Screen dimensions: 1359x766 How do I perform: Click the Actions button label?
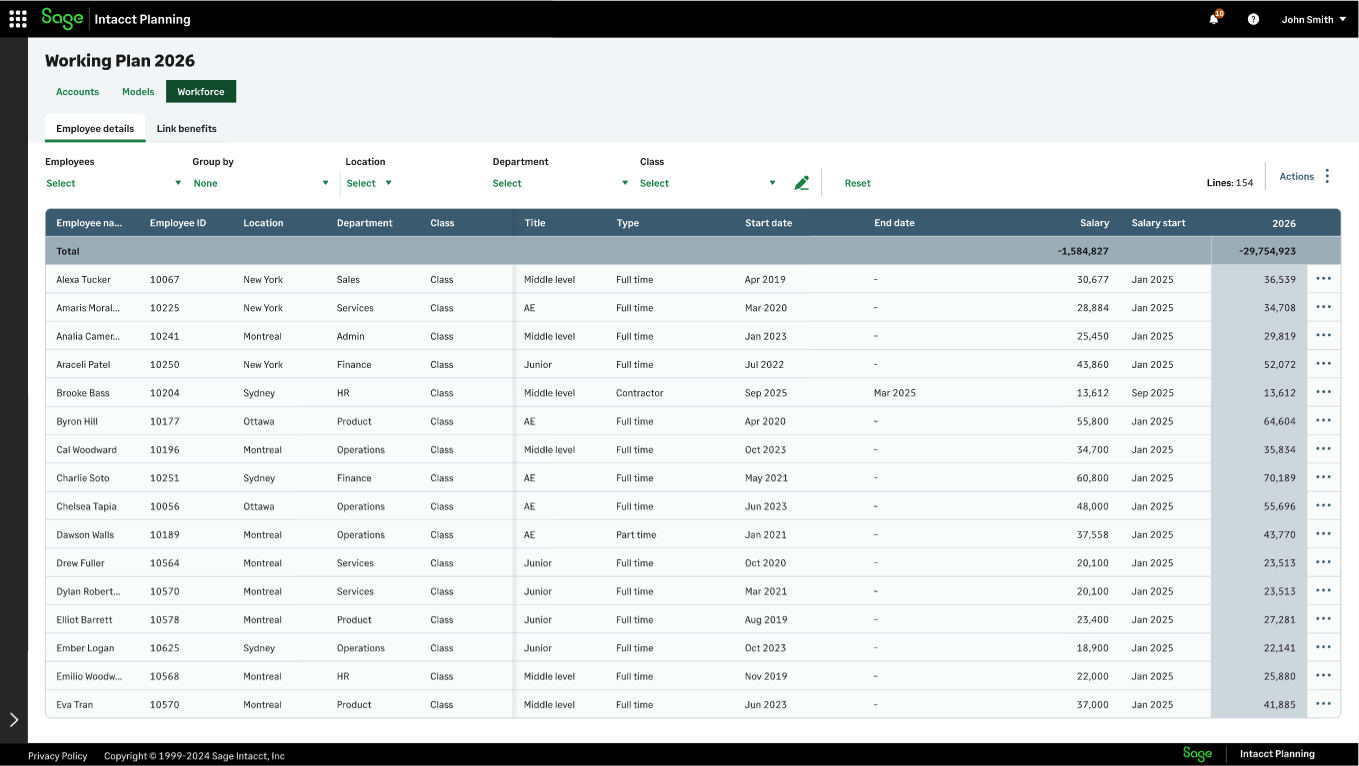click(x=1297, y=176)
